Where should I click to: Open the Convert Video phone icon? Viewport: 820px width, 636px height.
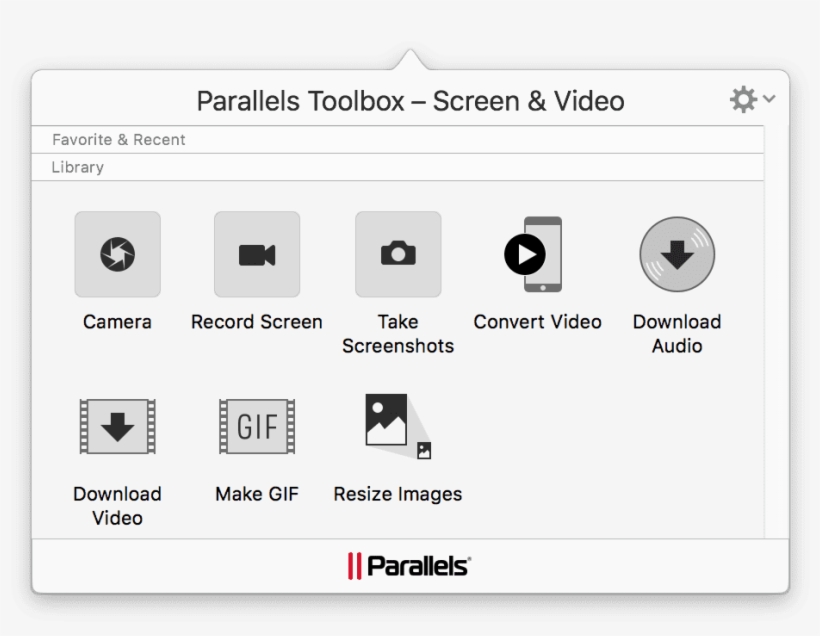[533, 254]
